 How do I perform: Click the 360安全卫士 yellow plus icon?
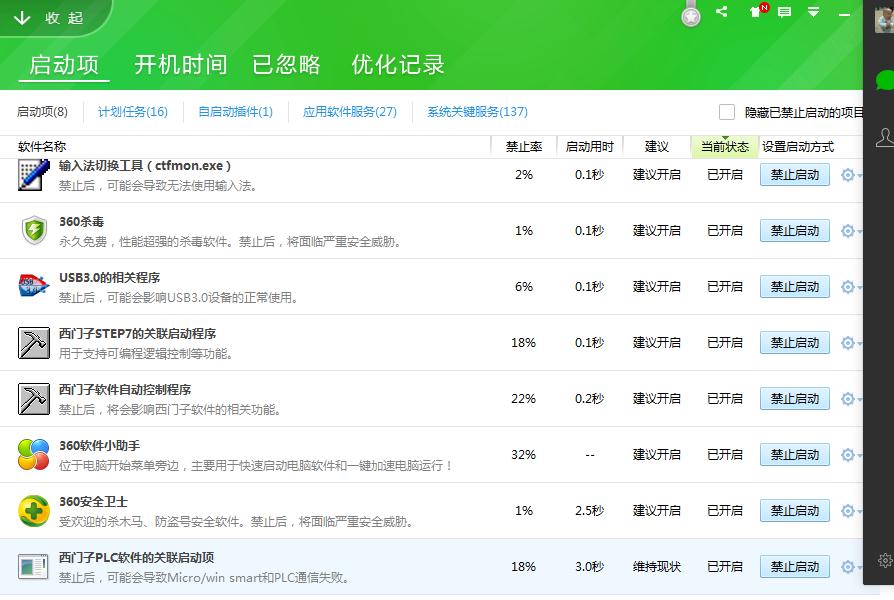point(34,510)
